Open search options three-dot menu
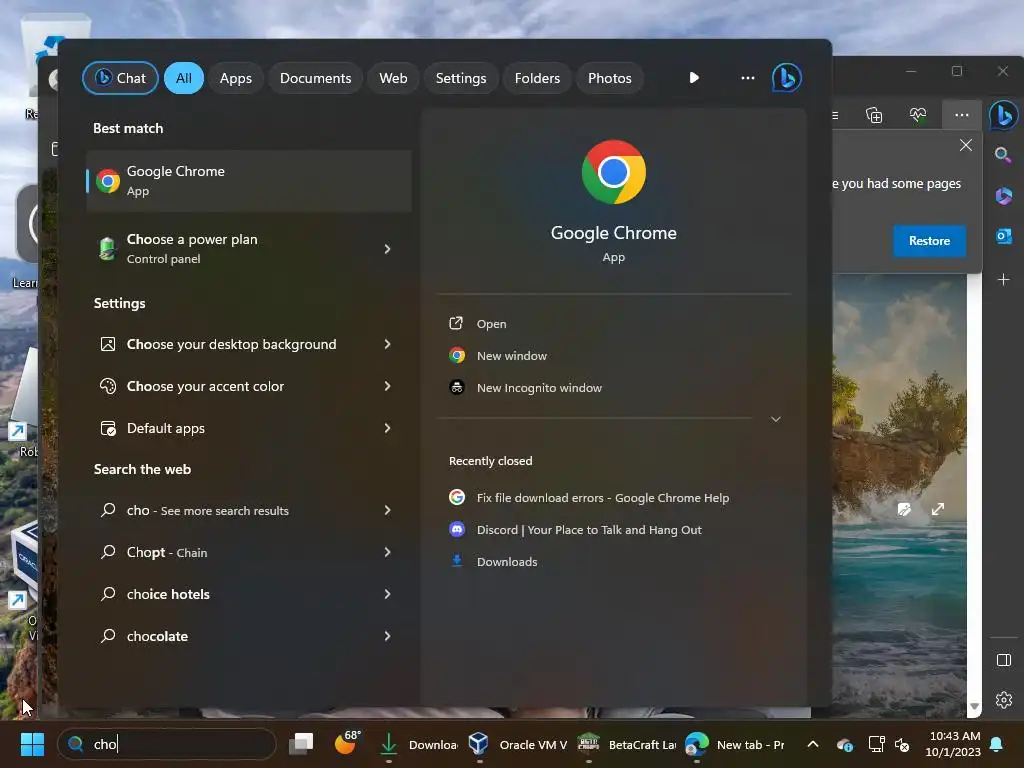1024x768 pixels. (x=748, y=78)
